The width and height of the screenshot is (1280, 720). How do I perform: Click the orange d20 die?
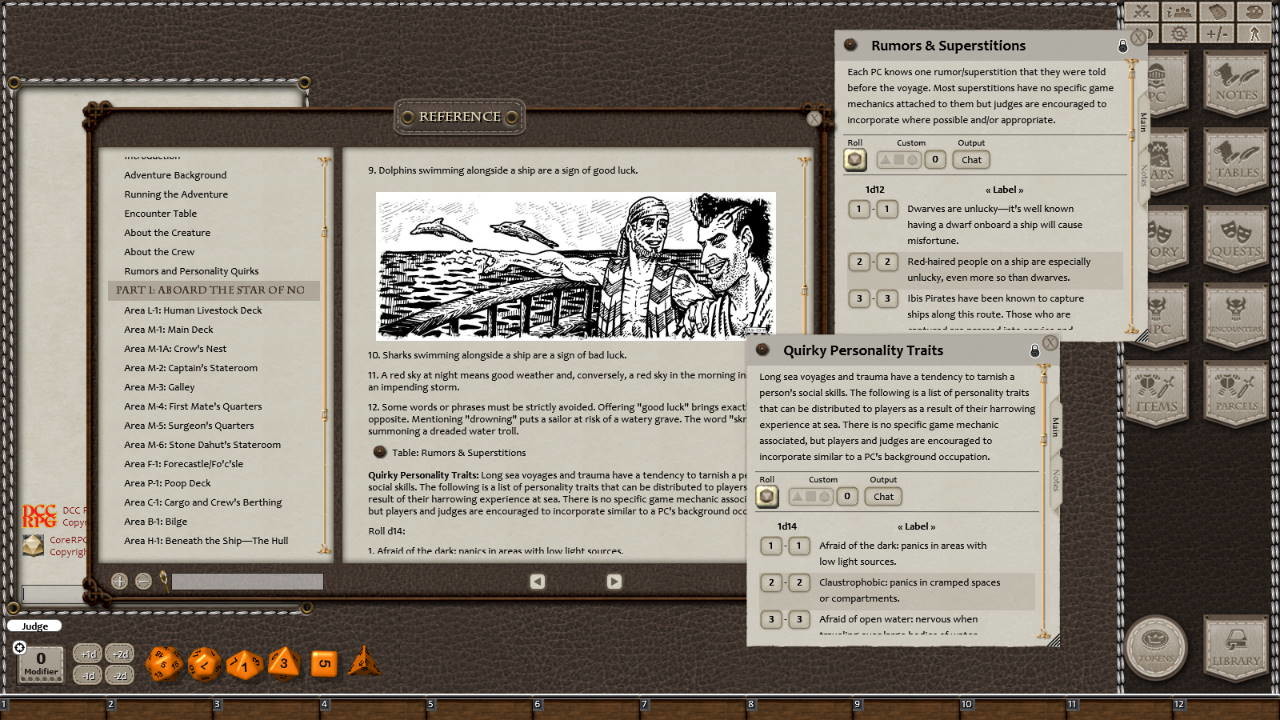tap(164, 663)
